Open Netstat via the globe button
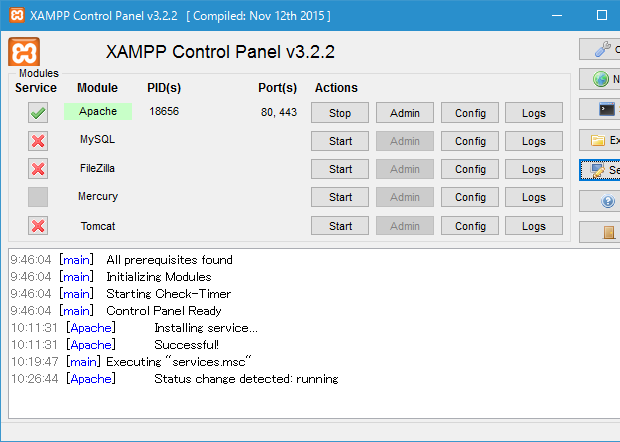The height and width of the screenshot is (442, 620). [x=600, y=79]
